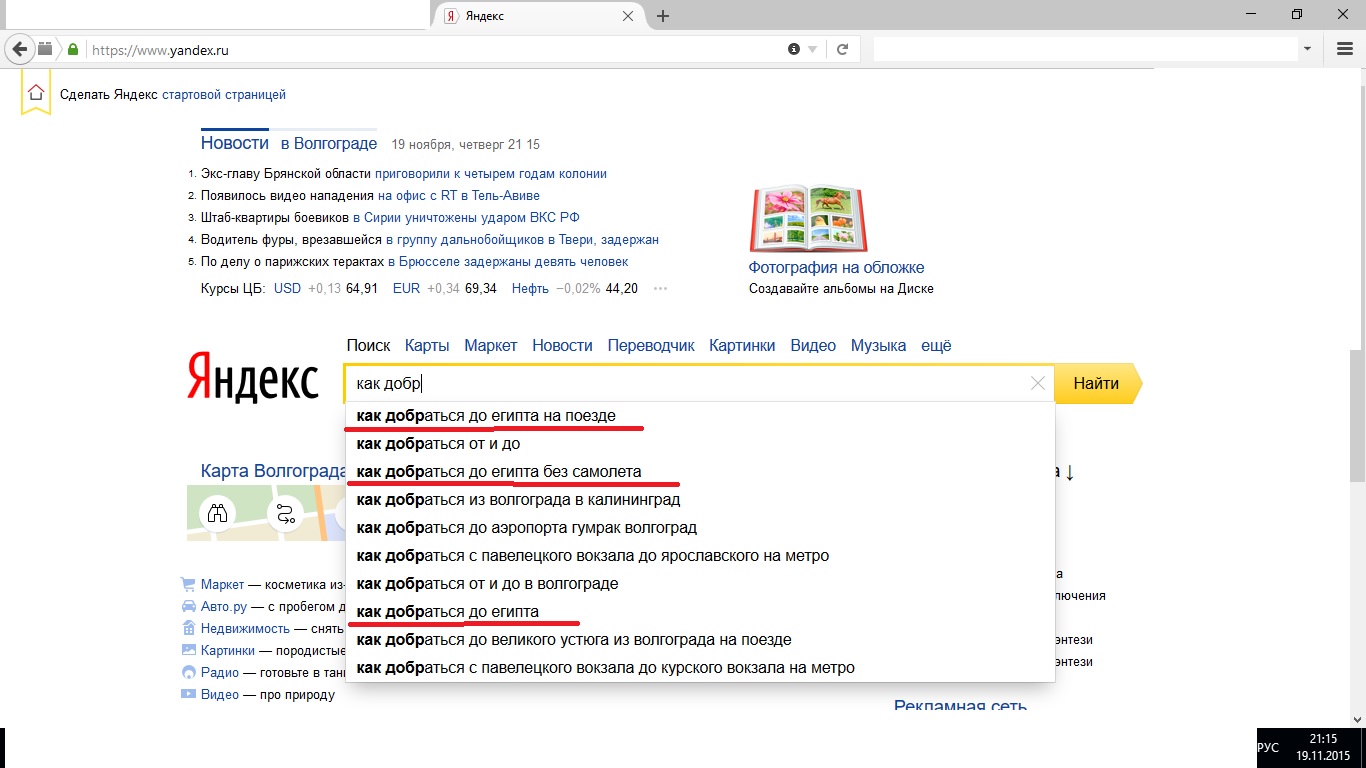Open the "в Волгограде" news tab
The width and height of the screenshot is (1366, 768).
tap(328, 144)
